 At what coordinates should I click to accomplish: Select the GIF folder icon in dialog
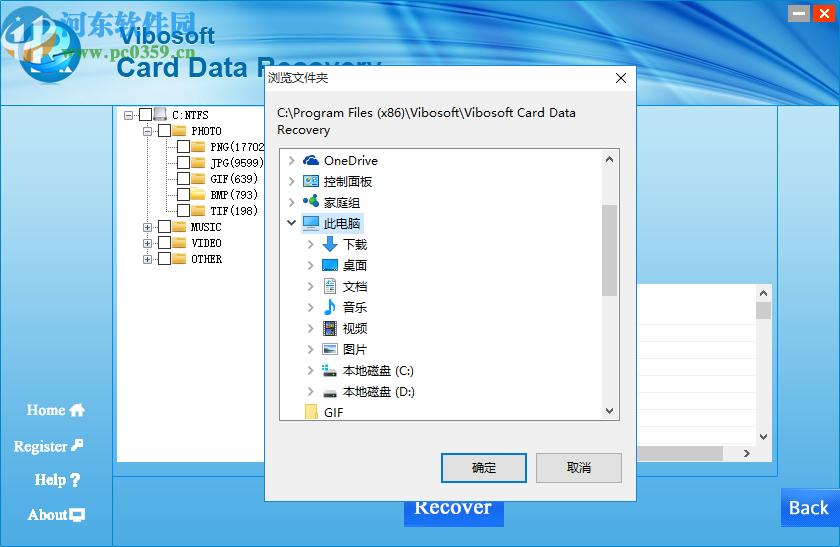coord(311,412)
